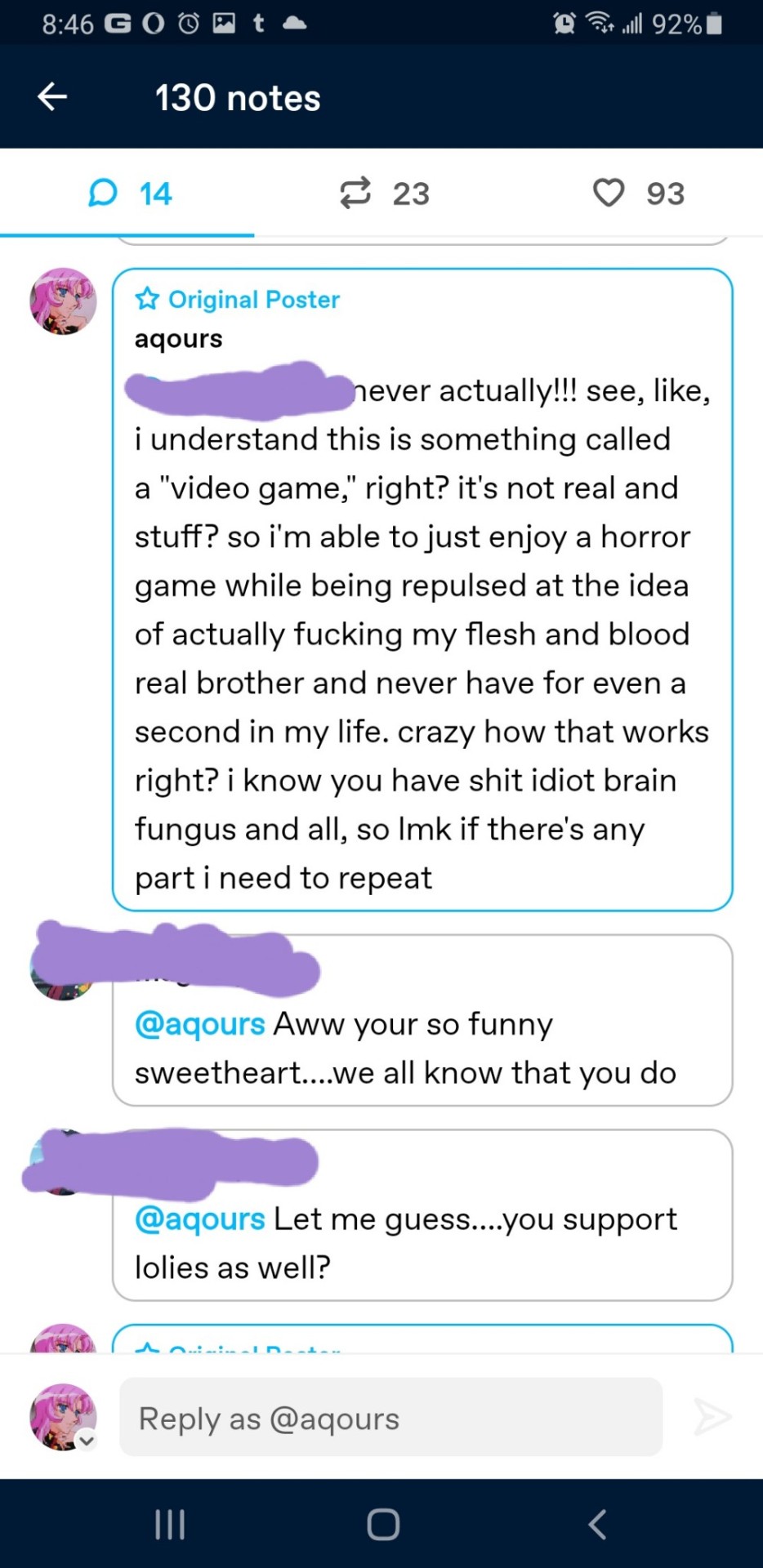
Task: Switch to the likes tab showing 93
Action: coord(638,194)
